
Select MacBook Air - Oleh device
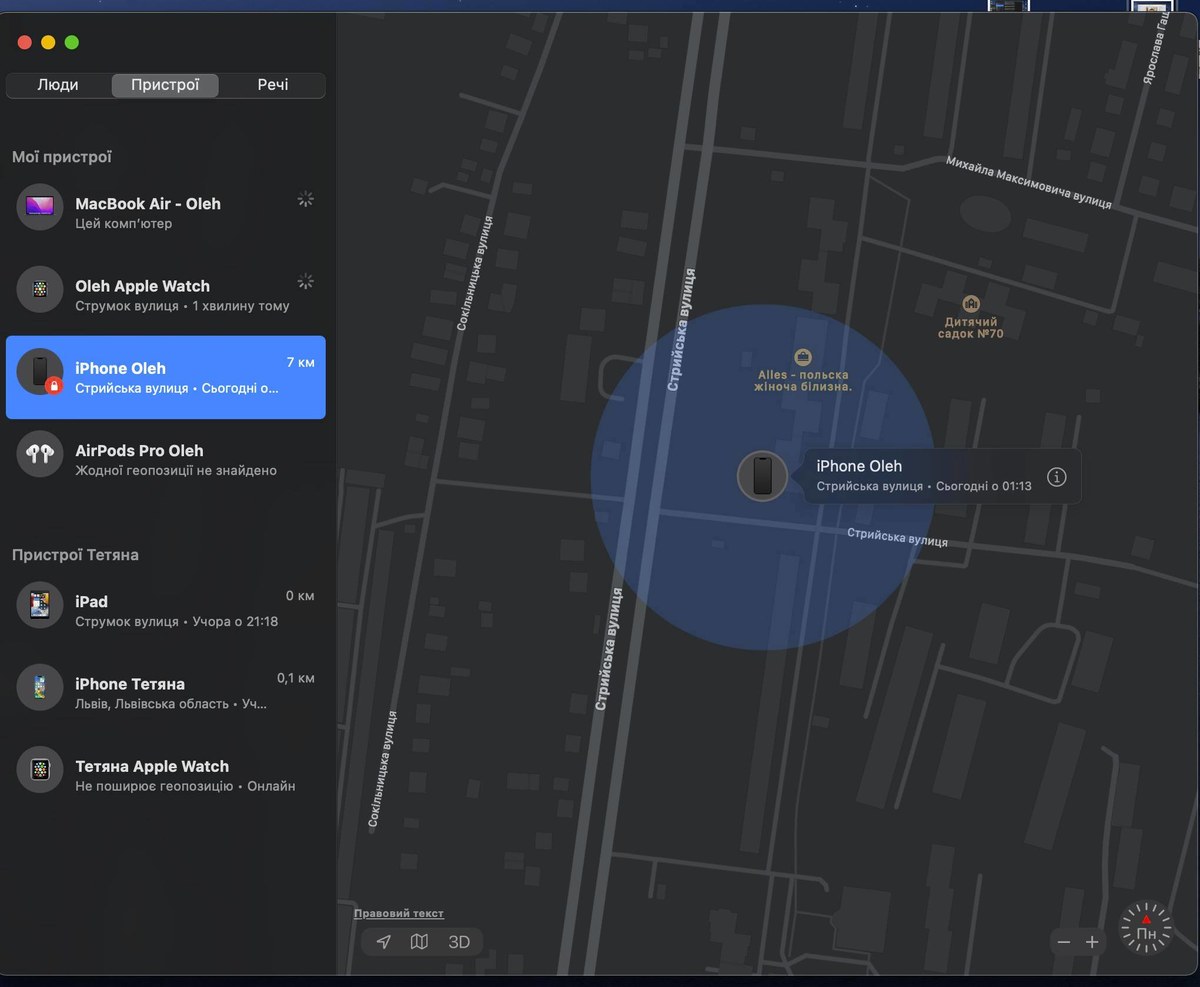click(x=165, y=212)
